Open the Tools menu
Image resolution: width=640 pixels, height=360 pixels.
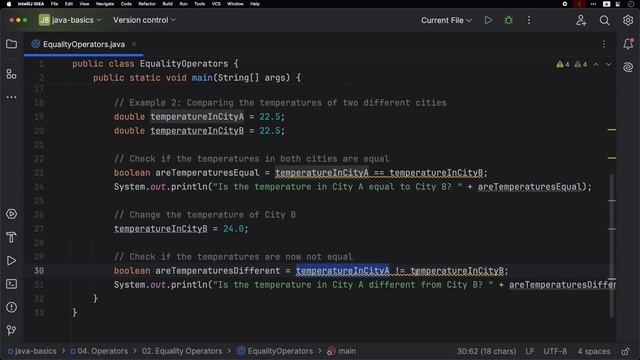pos(200,4)
